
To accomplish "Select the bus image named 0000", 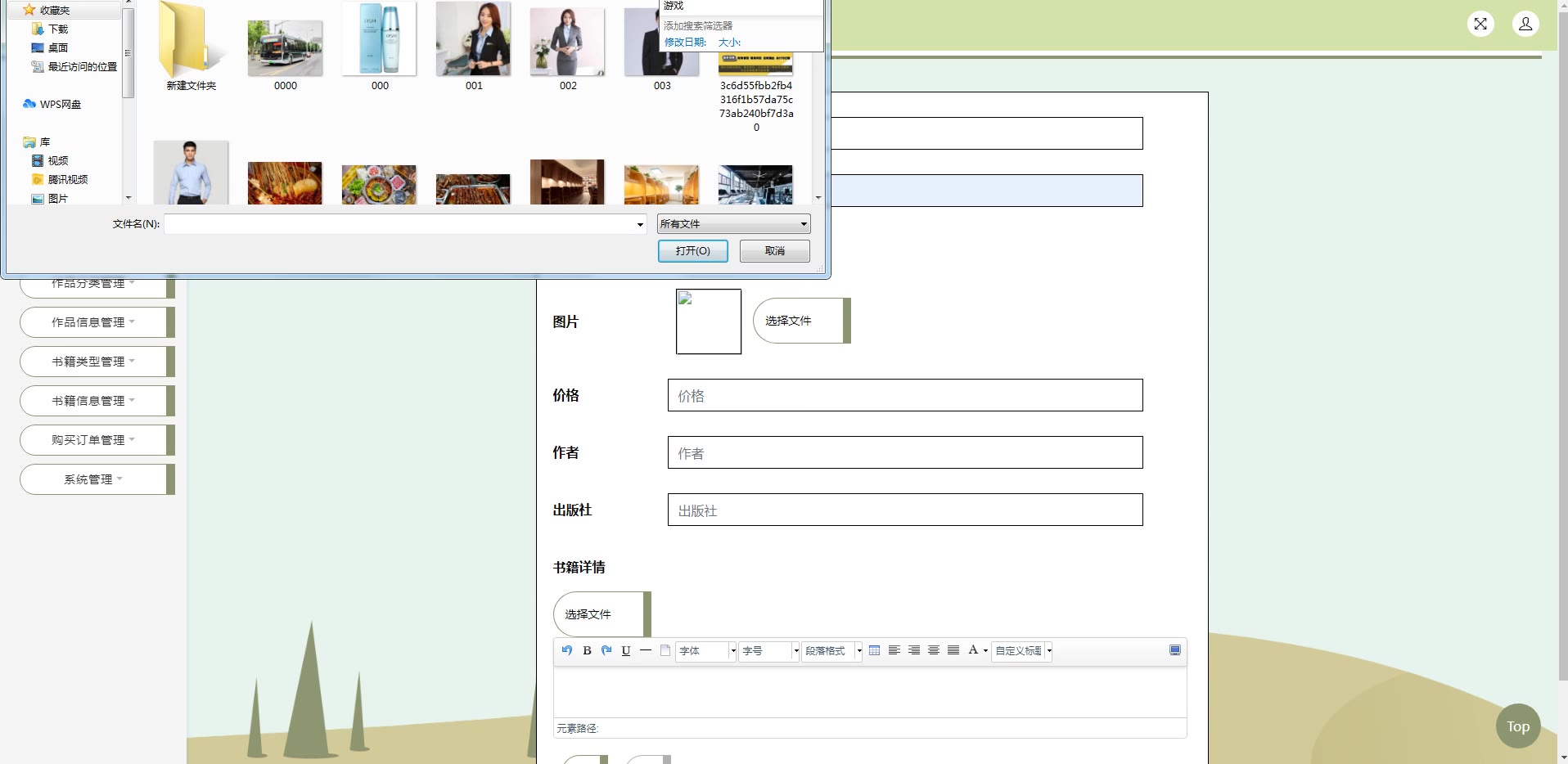I will click(x=286, y=54).
